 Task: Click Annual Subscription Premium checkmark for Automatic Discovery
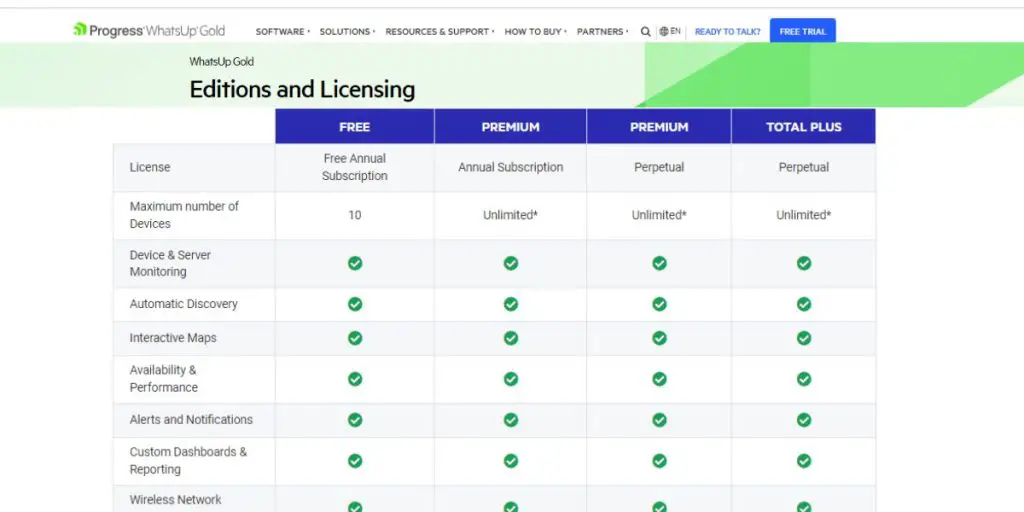(x=511, y=304)
